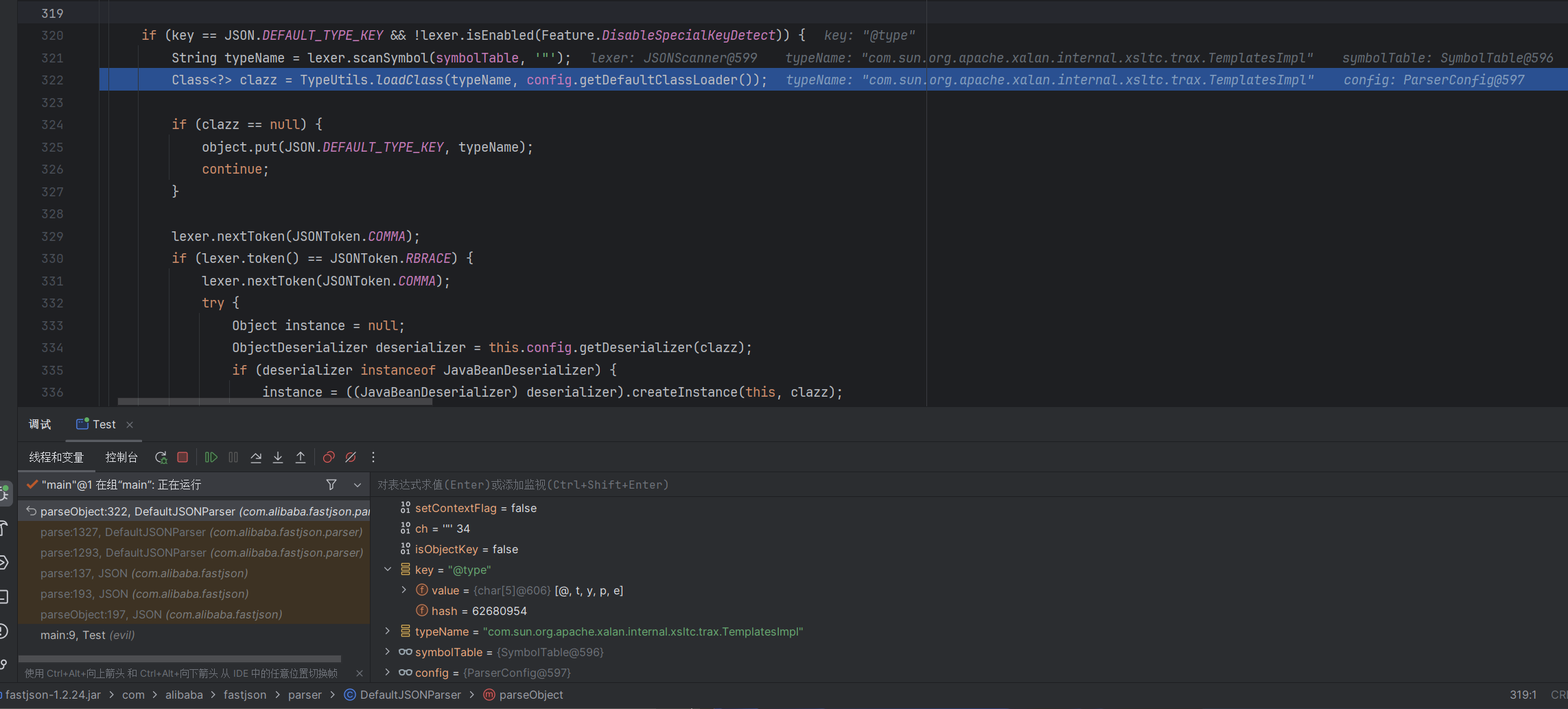Screen dimensions: 1568x709
Task: Click the alibaba breadcrumb
Action: tap(184, 695)
